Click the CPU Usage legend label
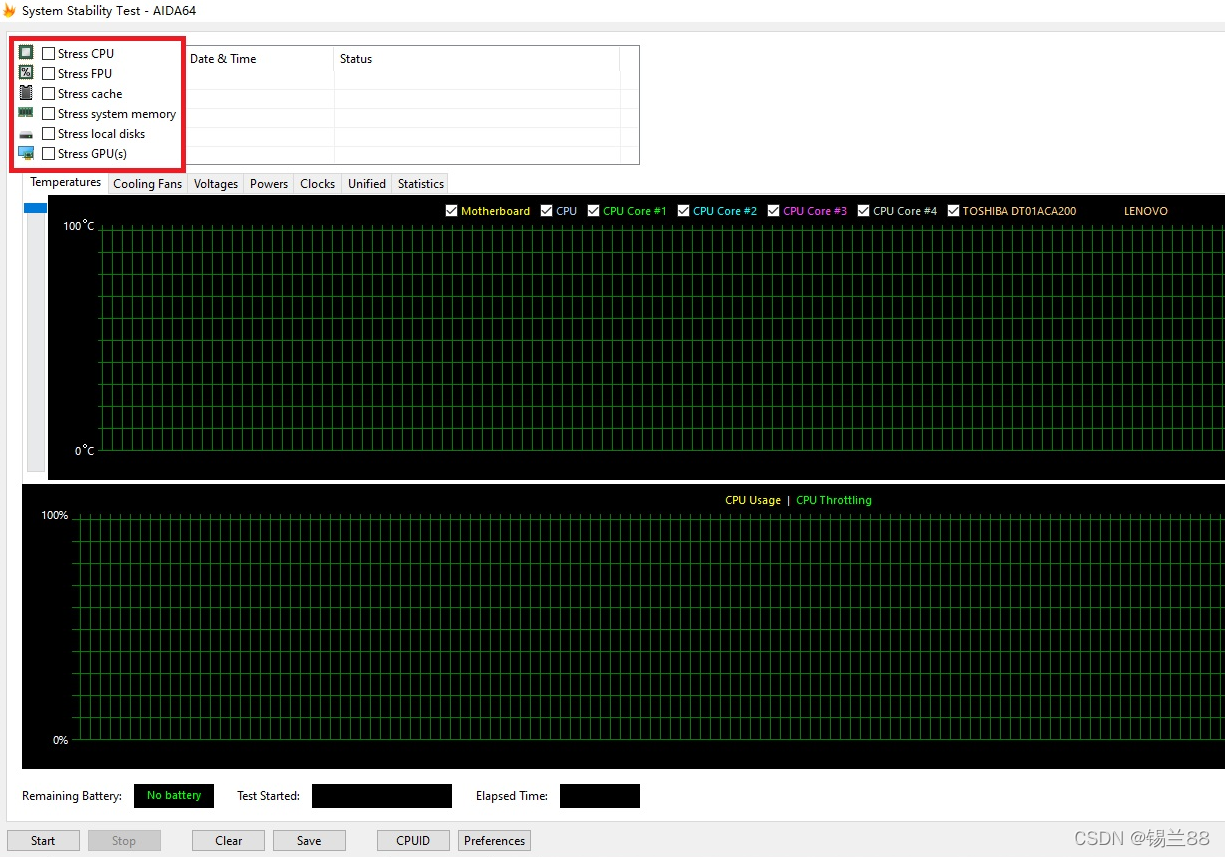 tap(753, 500)
